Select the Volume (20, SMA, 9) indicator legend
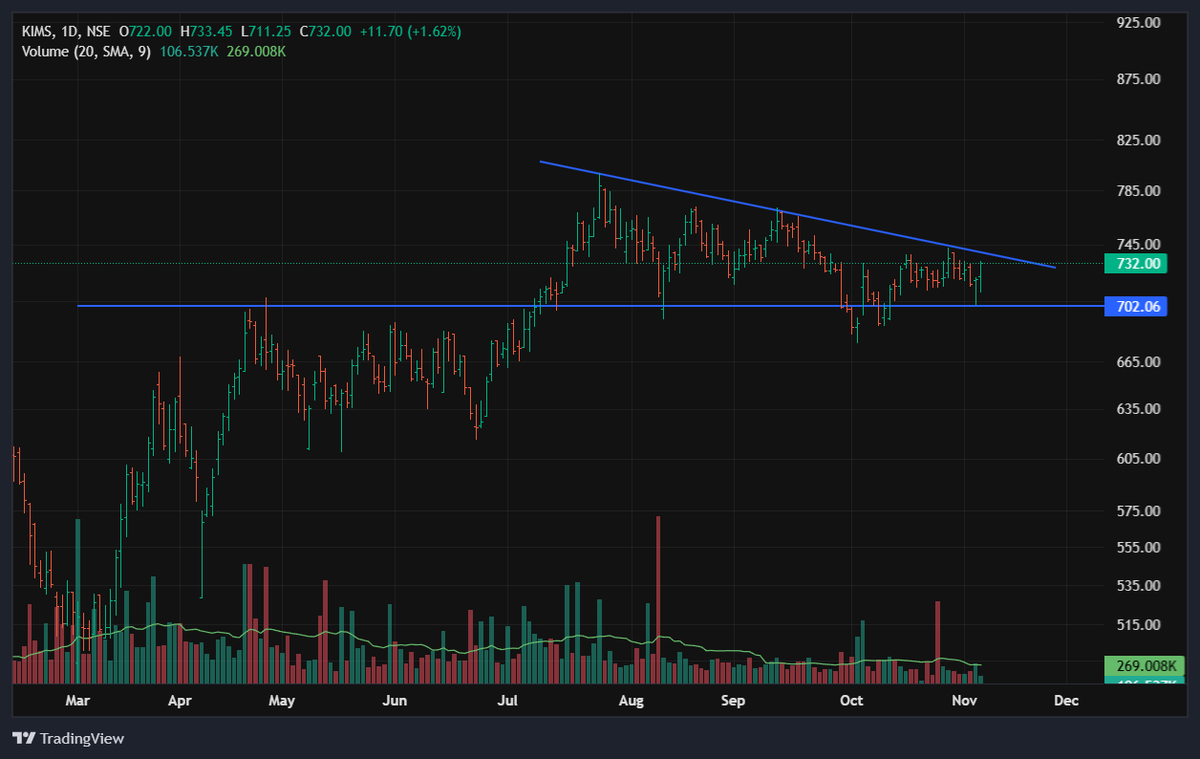This screenshot has width=1200, height=759. pos(86,51)
